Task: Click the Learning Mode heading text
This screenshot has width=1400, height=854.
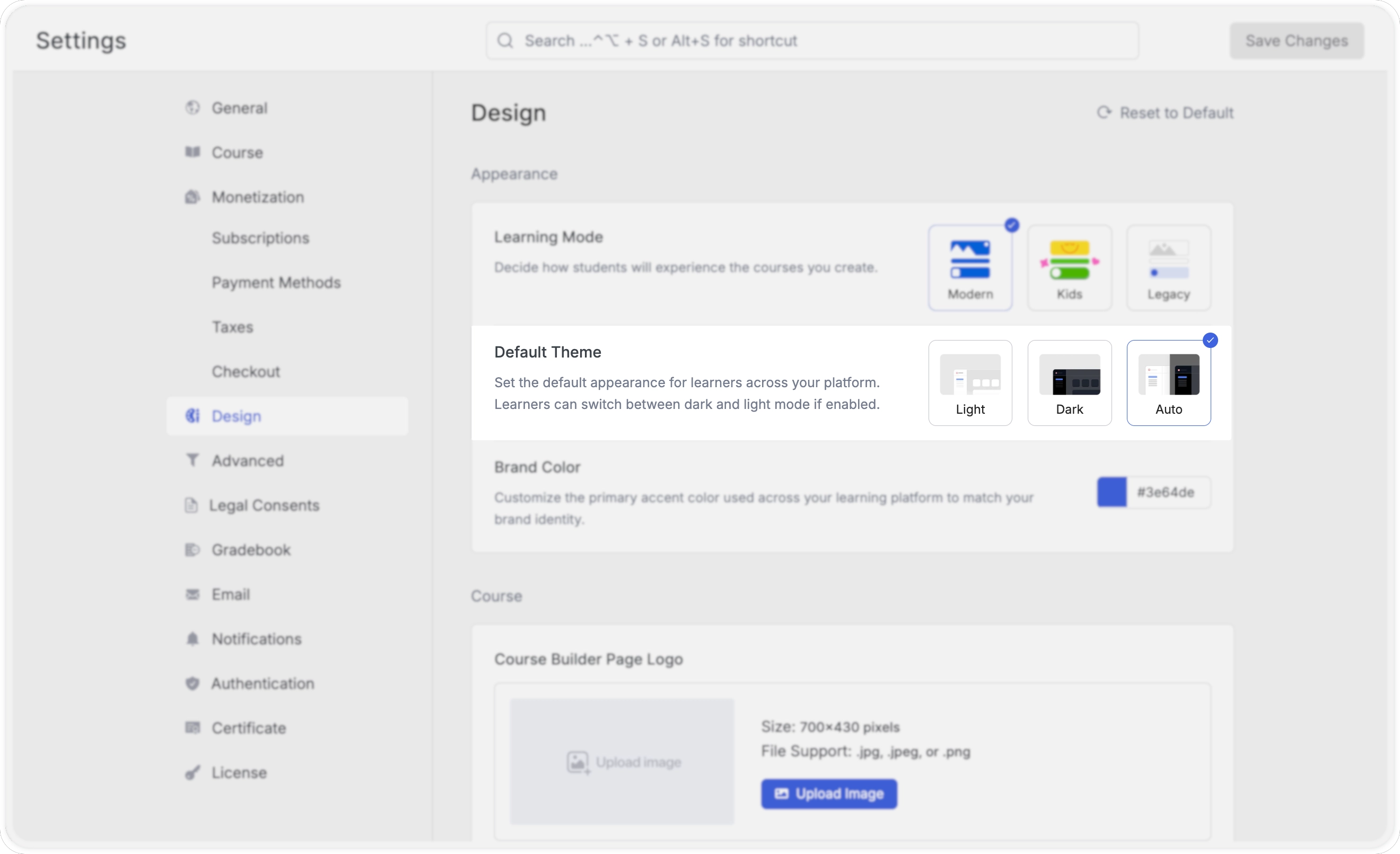Action: tap(548, 237)
